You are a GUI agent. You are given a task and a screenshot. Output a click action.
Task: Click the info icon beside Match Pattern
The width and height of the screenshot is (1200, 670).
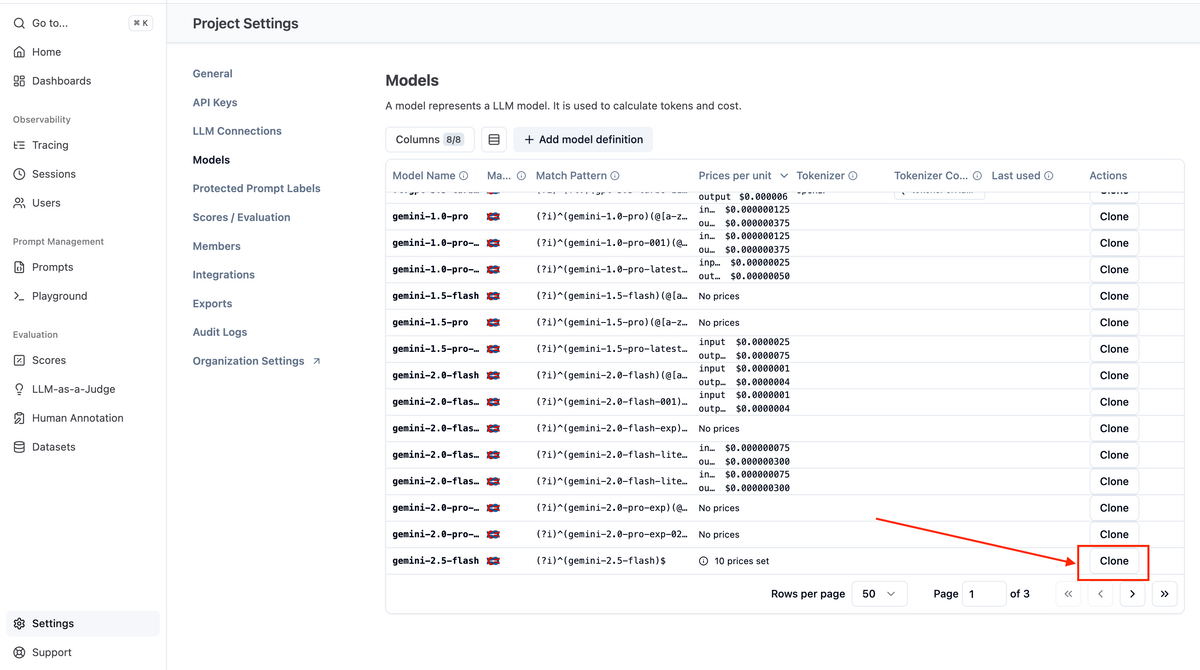coord(615,176)
